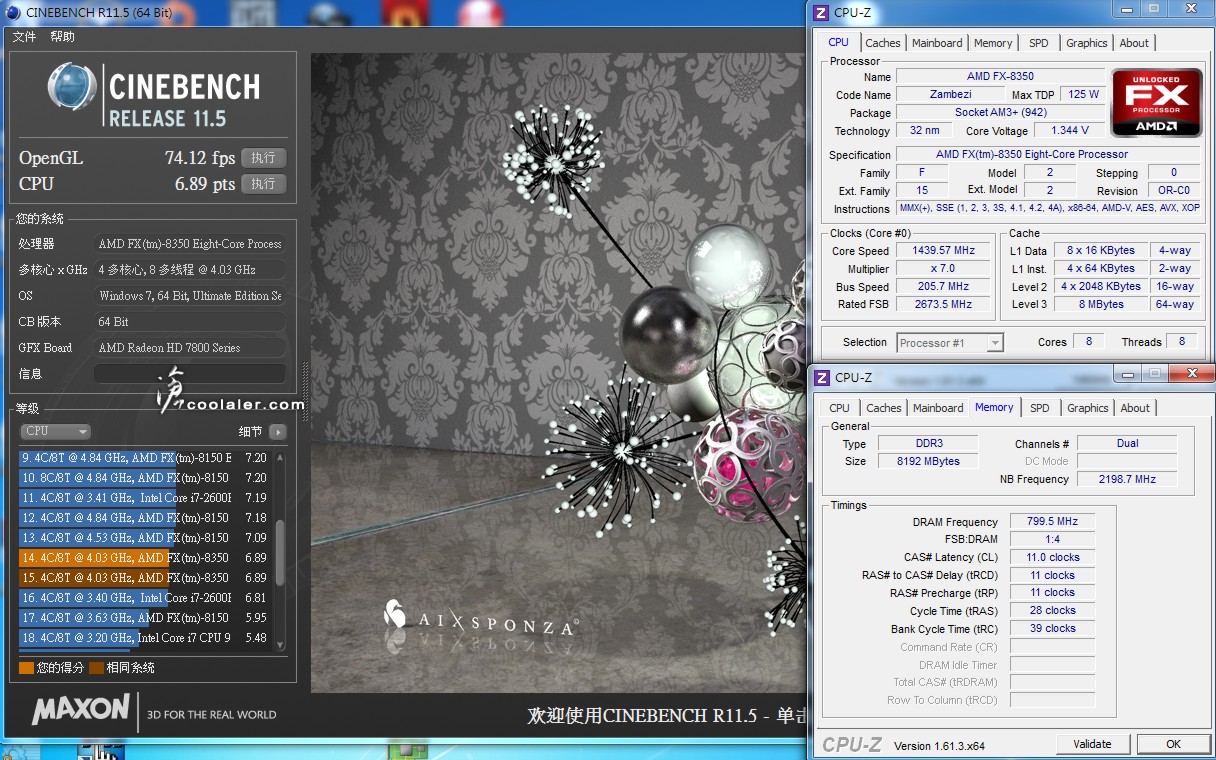Open the CPU ranking type dropdown
The width and height of the screenshot is (1216, 760).
click(x=56, y=431)
